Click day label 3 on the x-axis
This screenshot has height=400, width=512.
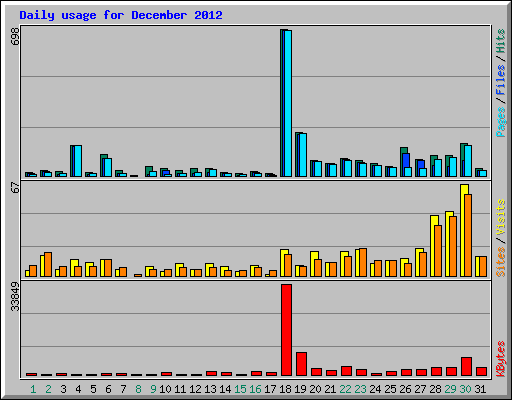[x=63, y=389]
